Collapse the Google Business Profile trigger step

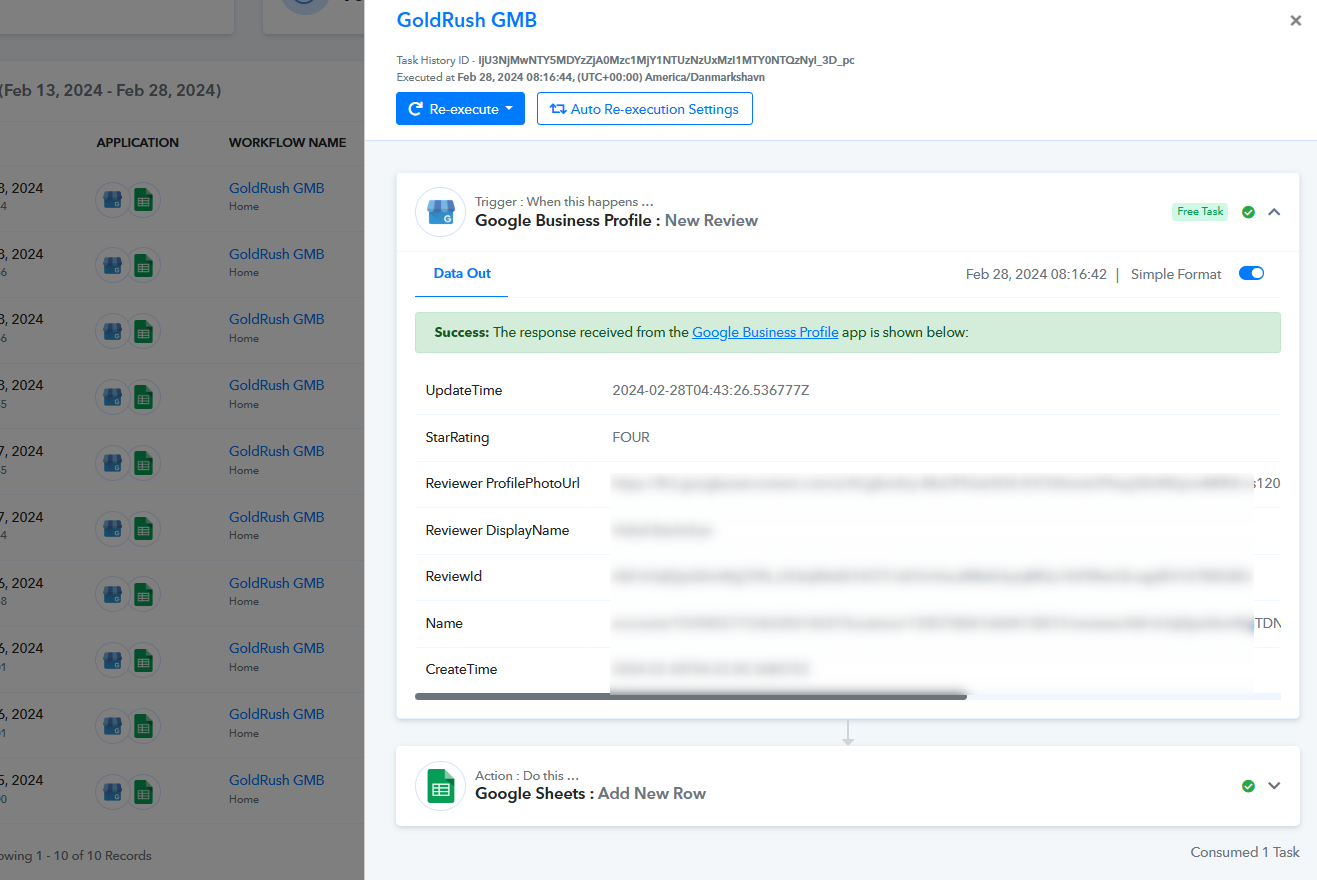[1274, 212]
